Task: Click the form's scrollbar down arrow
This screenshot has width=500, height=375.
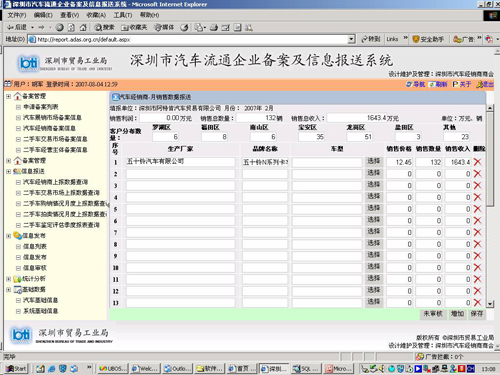Action: [490, 304]
